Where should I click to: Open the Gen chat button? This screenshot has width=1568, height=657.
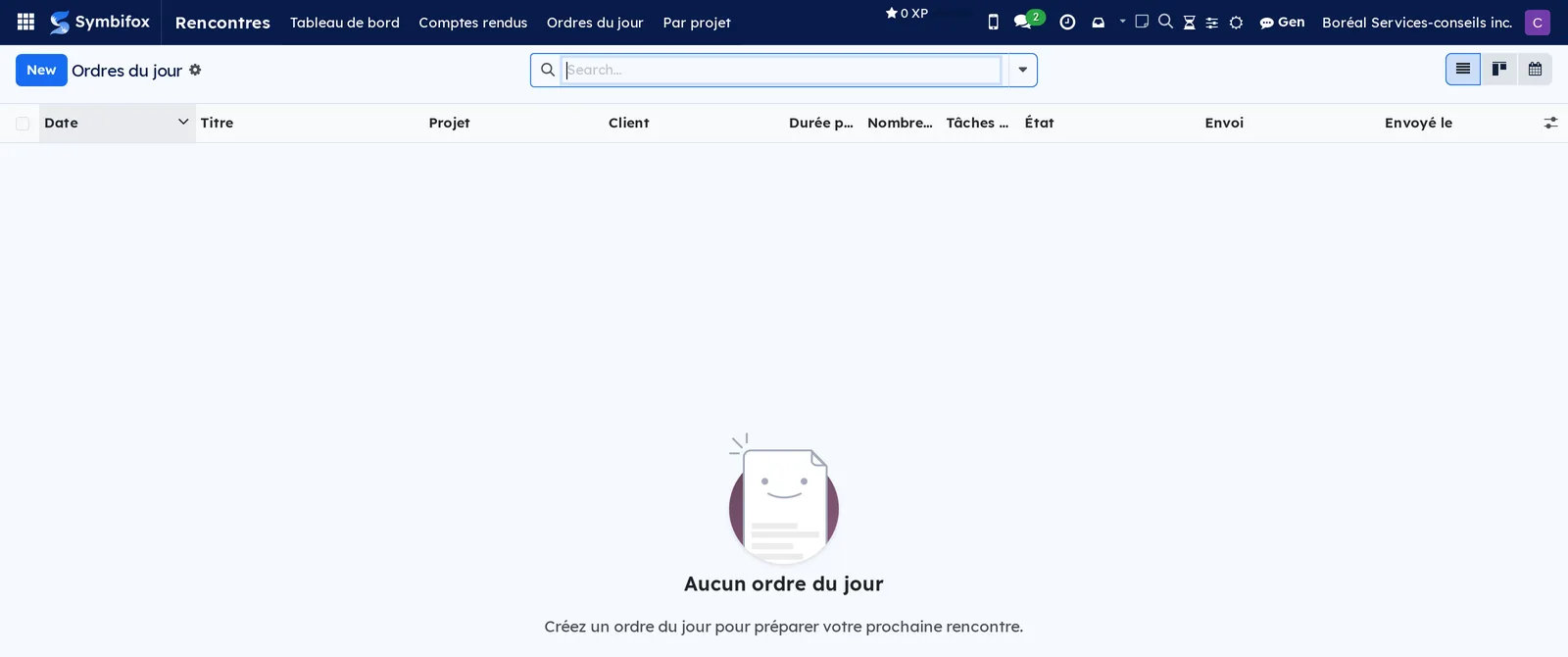(x=1282, y=22)
